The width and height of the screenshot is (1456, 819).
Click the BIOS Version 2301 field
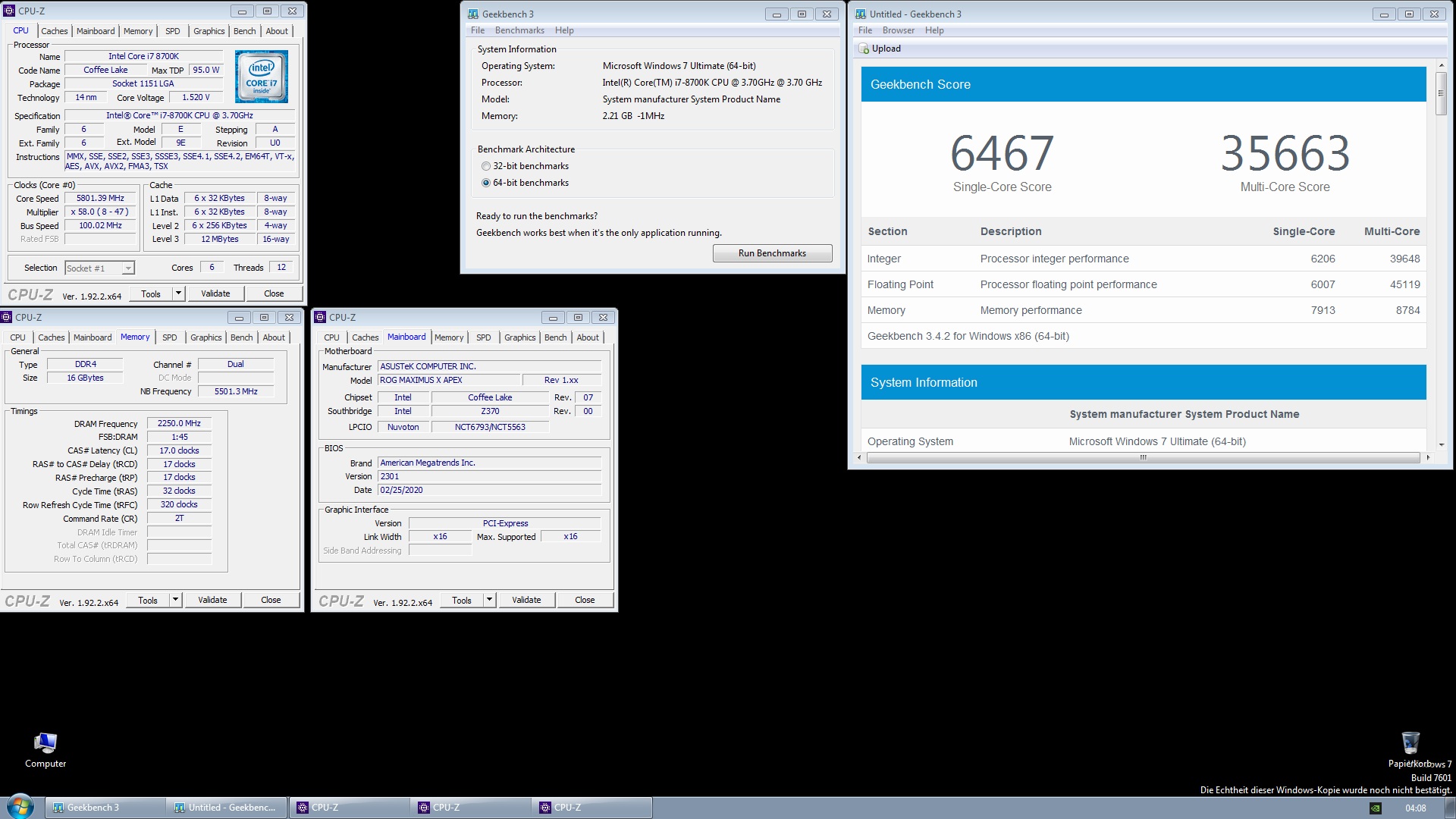pyautogui.click(x=490, y=477)
